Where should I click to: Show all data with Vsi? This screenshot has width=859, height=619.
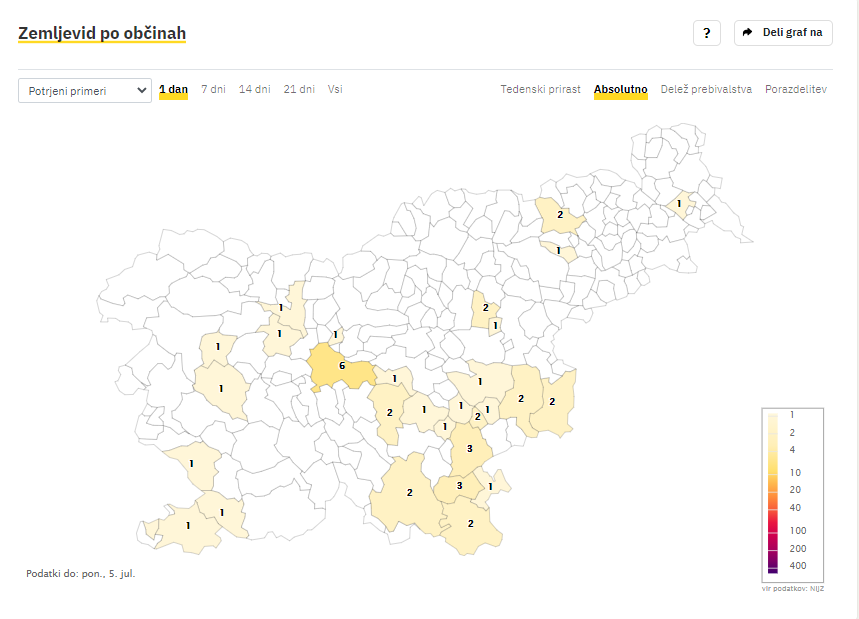(335, 89)
